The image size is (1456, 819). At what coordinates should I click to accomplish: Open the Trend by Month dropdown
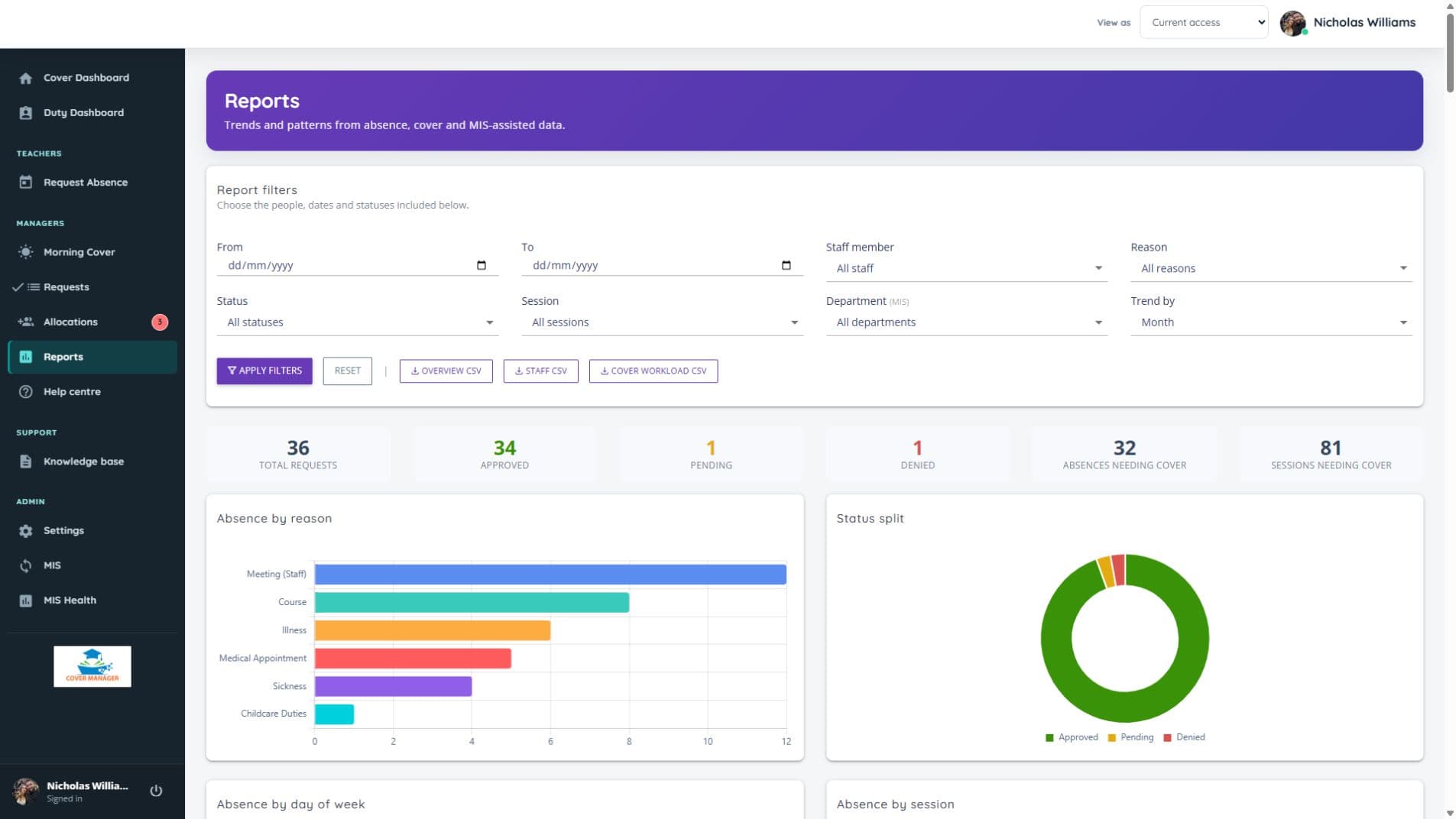pyautogui.click(x=1271, y=322)
